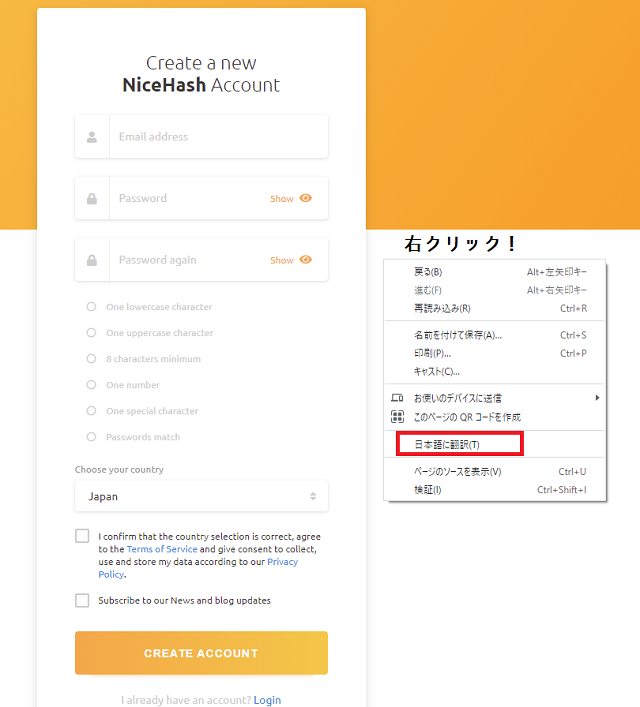Image resolution: width=640 pixels, height=707 pixels.
Task: Open the Privacy Policy link
Action: pos(198,568)
